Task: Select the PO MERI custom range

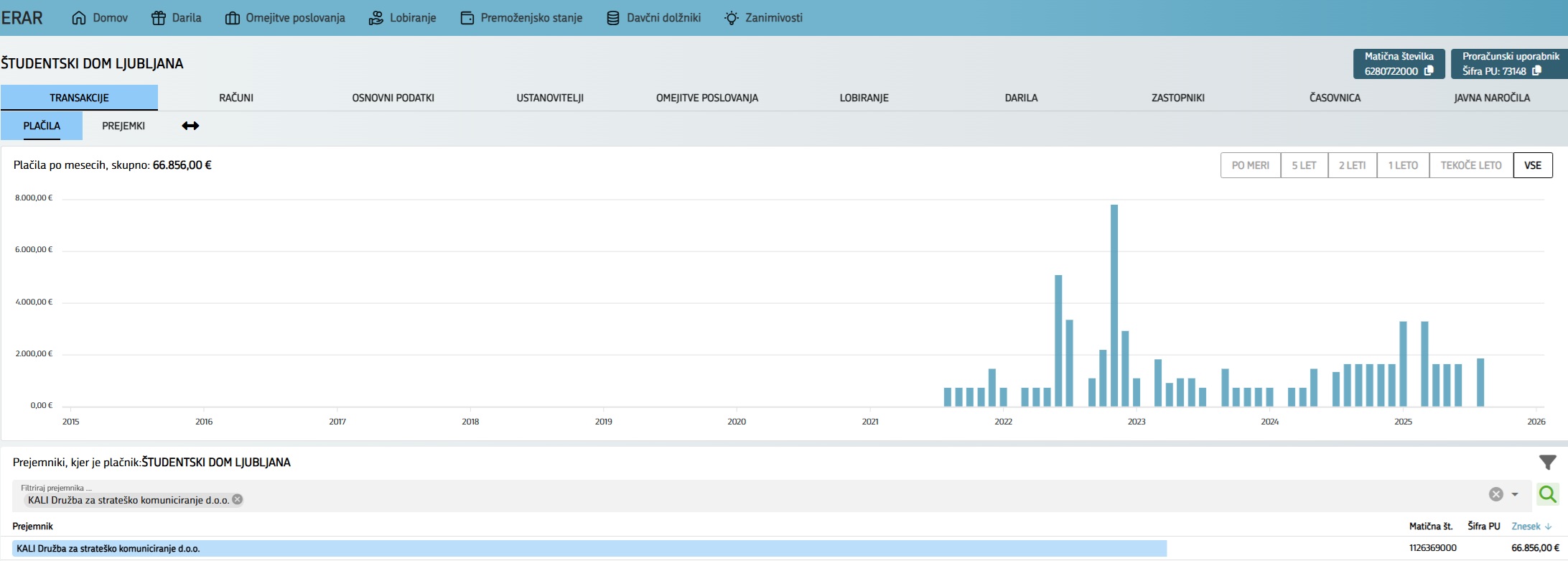Action: (1250, 165)
